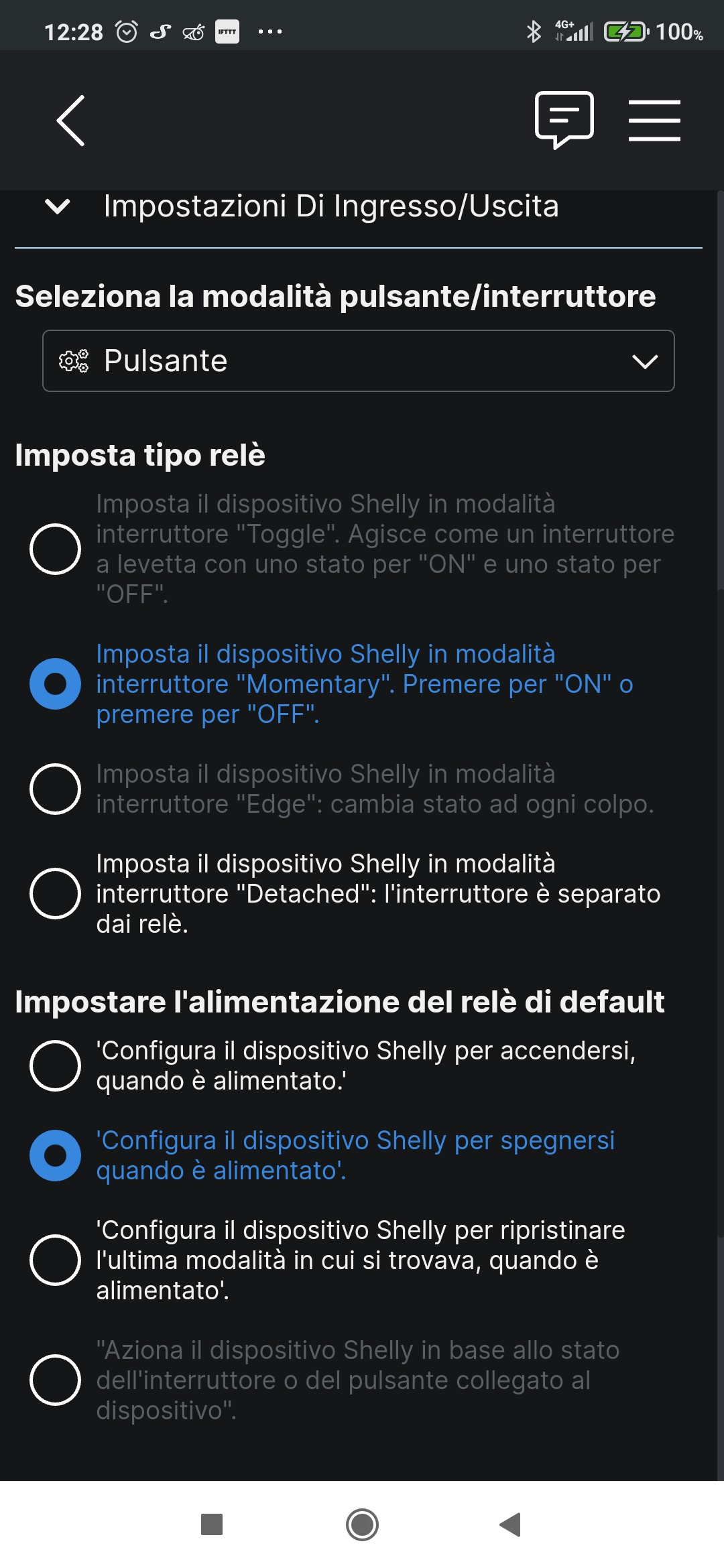This screenshot has width=724, height=1568.
Task: Tap the gears icon beside Pulsante
Action: tap(74, 361)
